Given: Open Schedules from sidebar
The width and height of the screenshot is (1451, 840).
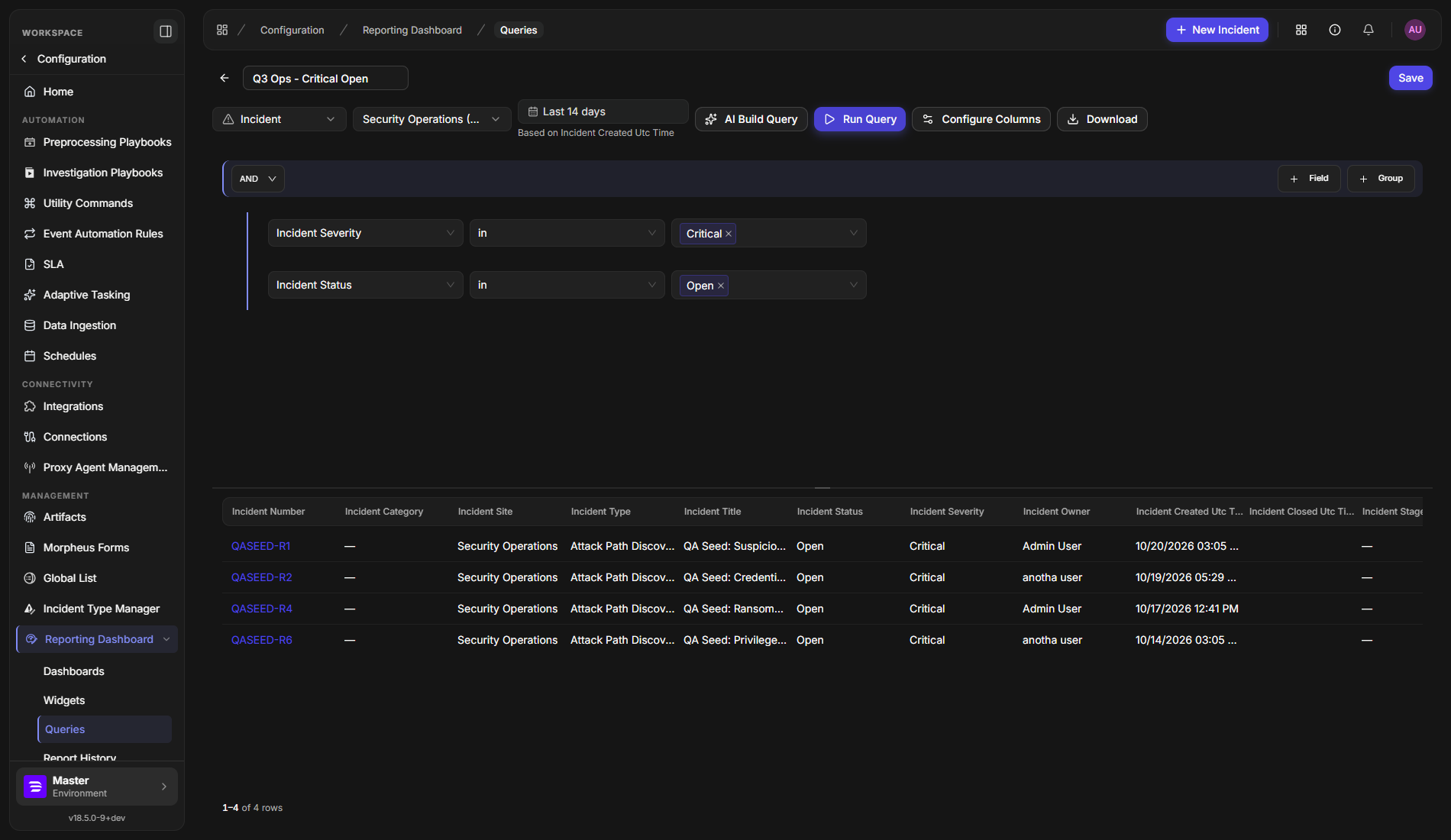Looking at the screenshot, I should (97, 356).
